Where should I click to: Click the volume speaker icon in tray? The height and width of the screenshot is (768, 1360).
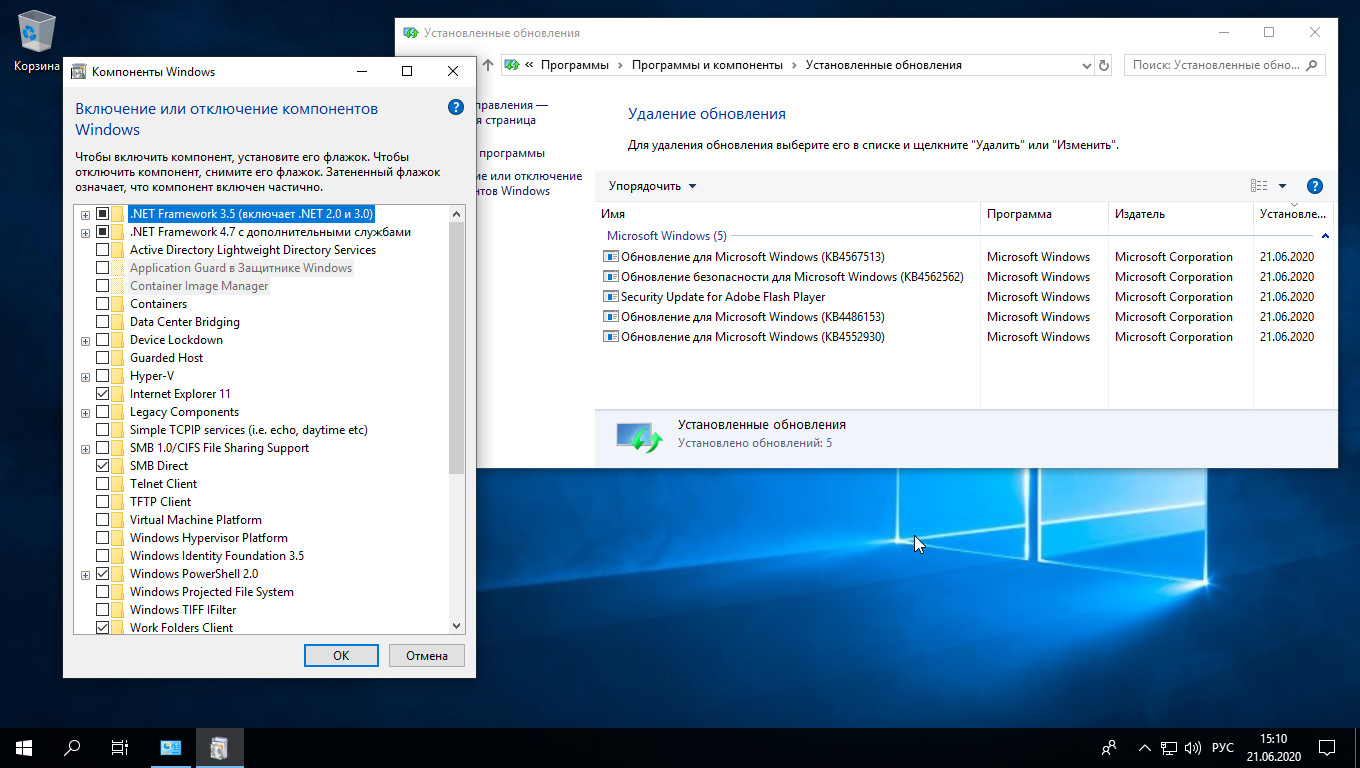click(x=1193, y=747)
